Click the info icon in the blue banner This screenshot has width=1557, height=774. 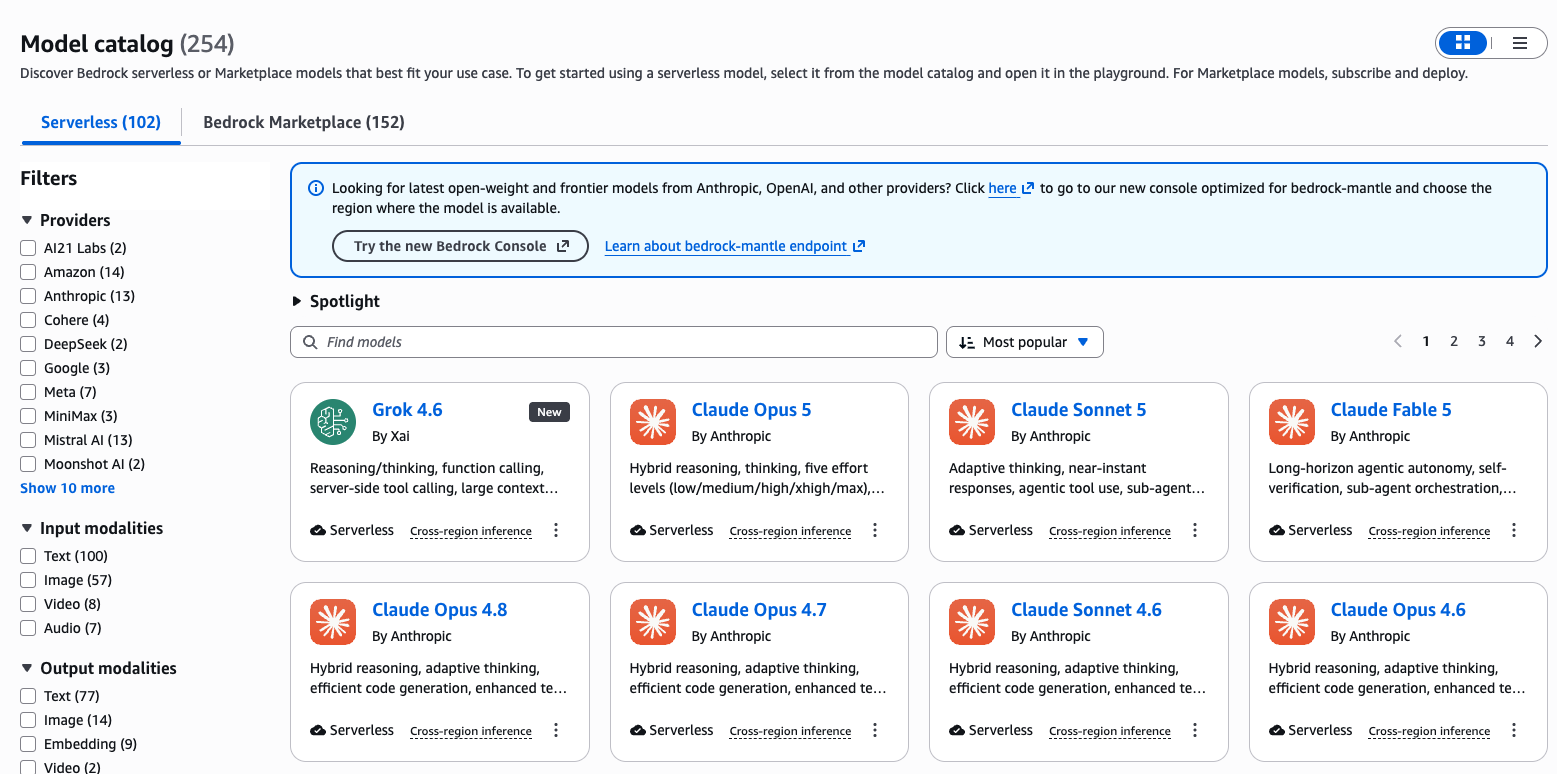pos(316,188)
